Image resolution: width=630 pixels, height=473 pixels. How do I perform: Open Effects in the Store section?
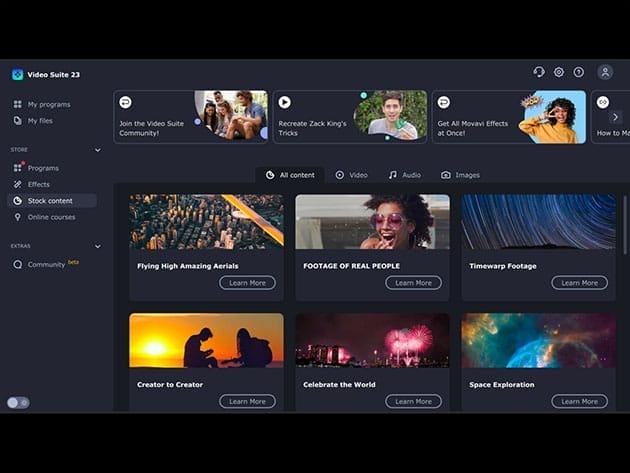(39, 184)
